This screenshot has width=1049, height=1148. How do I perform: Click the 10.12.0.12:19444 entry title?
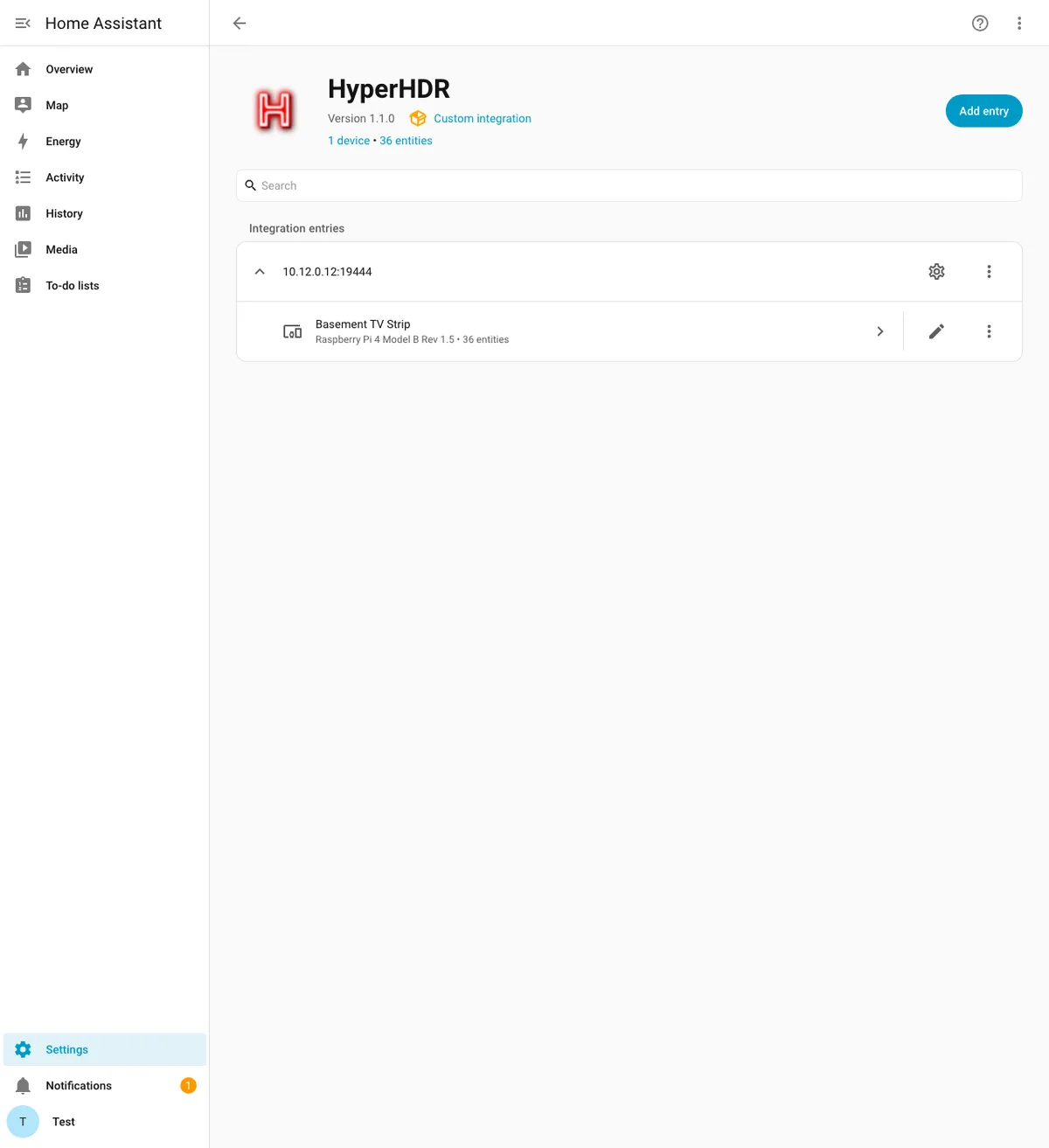[x=327, y=272]
